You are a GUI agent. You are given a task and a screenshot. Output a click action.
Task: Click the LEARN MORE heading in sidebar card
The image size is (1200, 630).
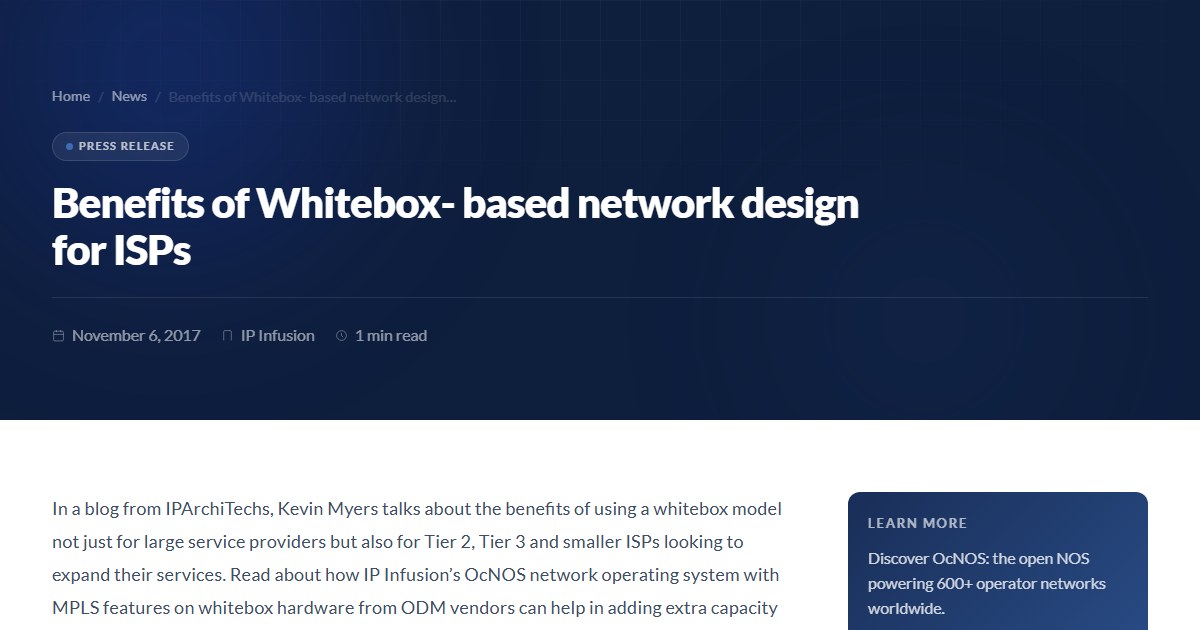pyautogui.click(x=917, y=523)
